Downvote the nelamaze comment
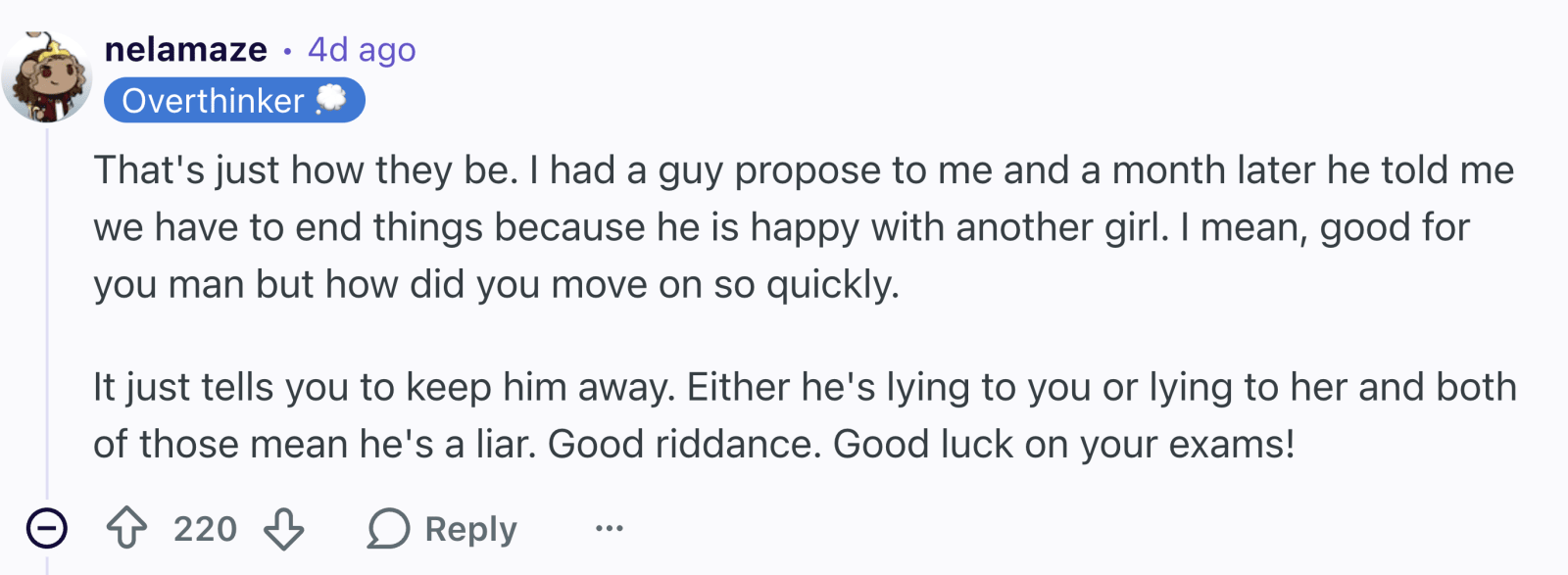This screenshot has height=575, width=1568. (284, 528)
